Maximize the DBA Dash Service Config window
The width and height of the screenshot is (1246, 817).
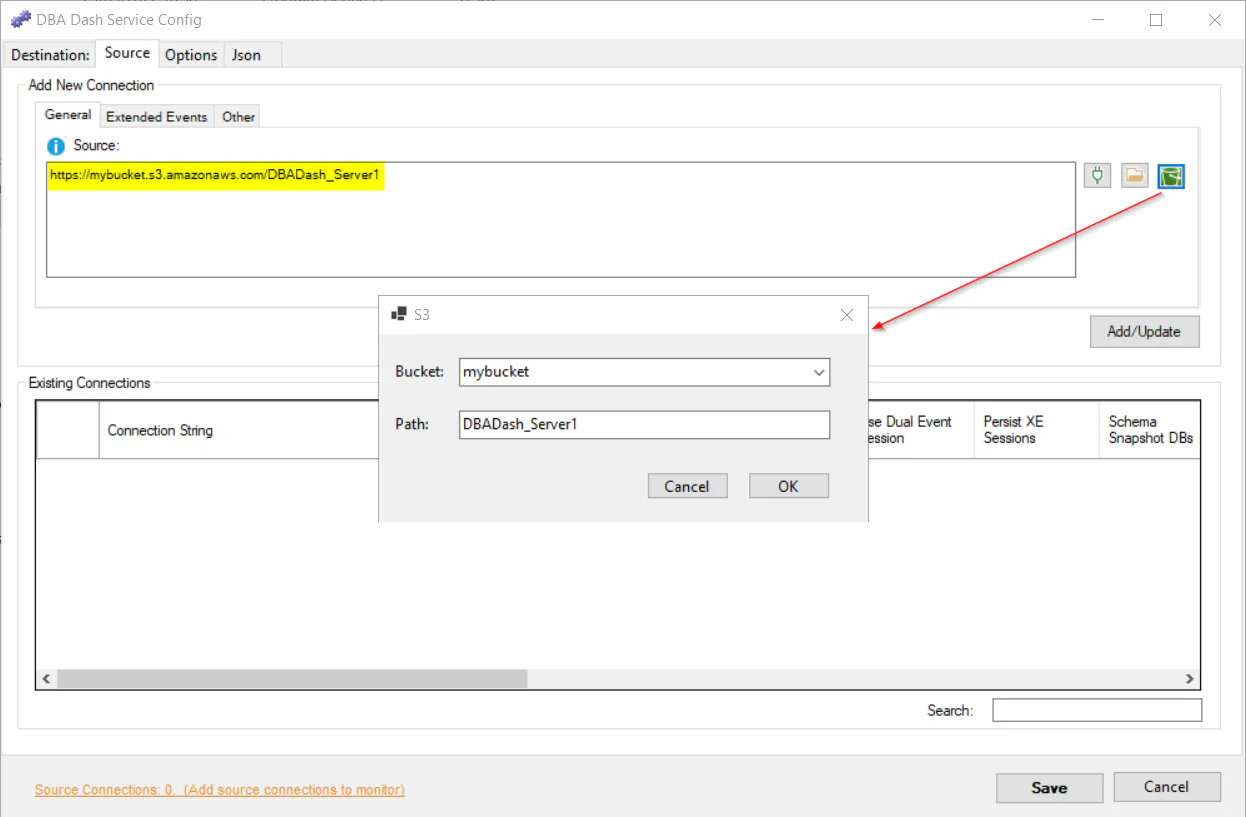[x=1156, y=20]
